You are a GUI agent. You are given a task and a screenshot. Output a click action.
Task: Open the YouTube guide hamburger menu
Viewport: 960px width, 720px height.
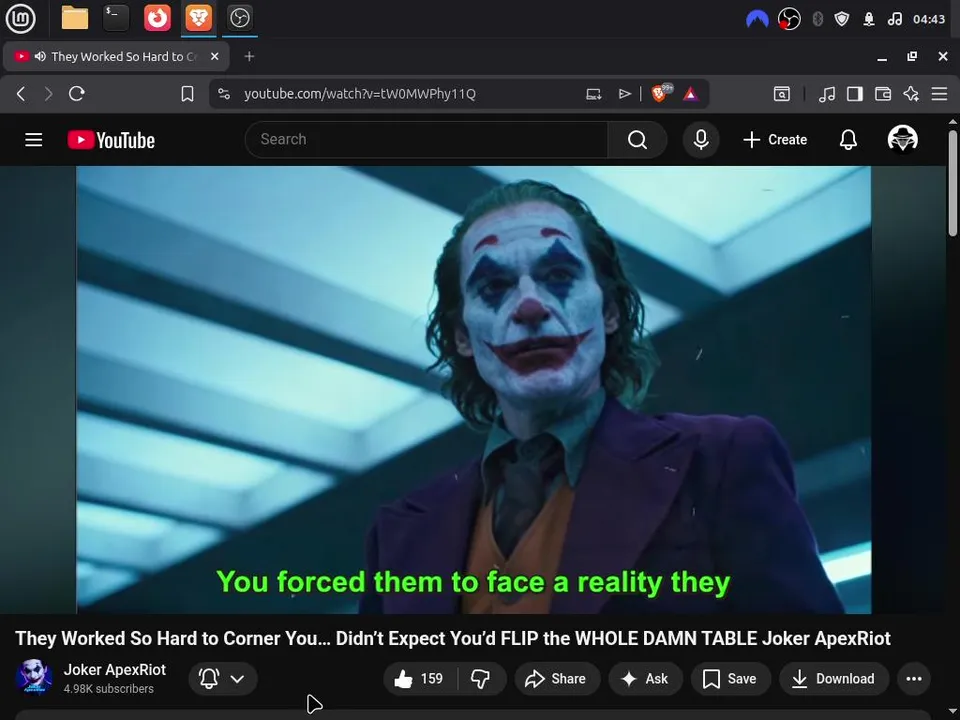click(34, 140)
